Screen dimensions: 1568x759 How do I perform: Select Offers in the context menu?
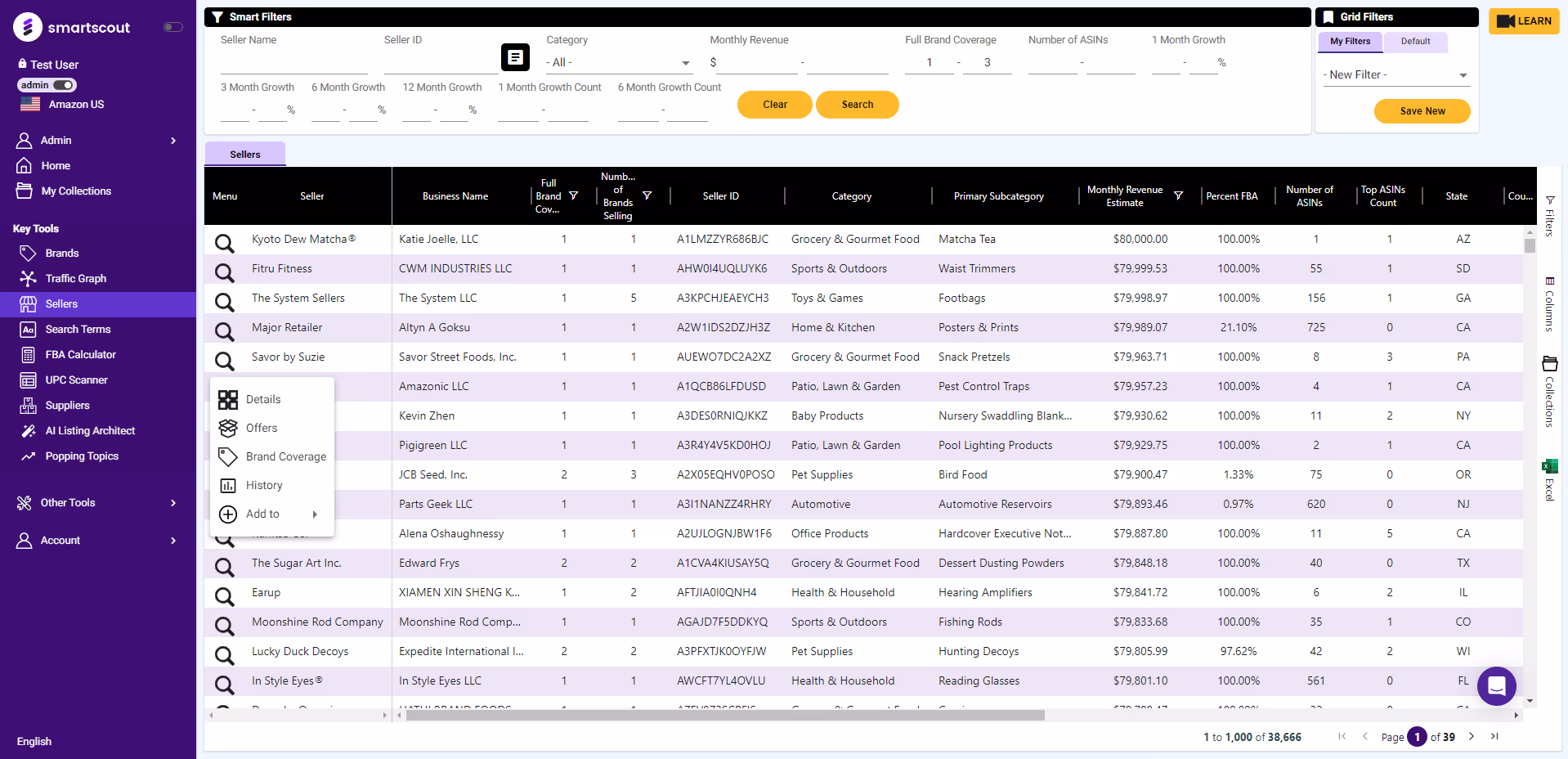[272, 428]
